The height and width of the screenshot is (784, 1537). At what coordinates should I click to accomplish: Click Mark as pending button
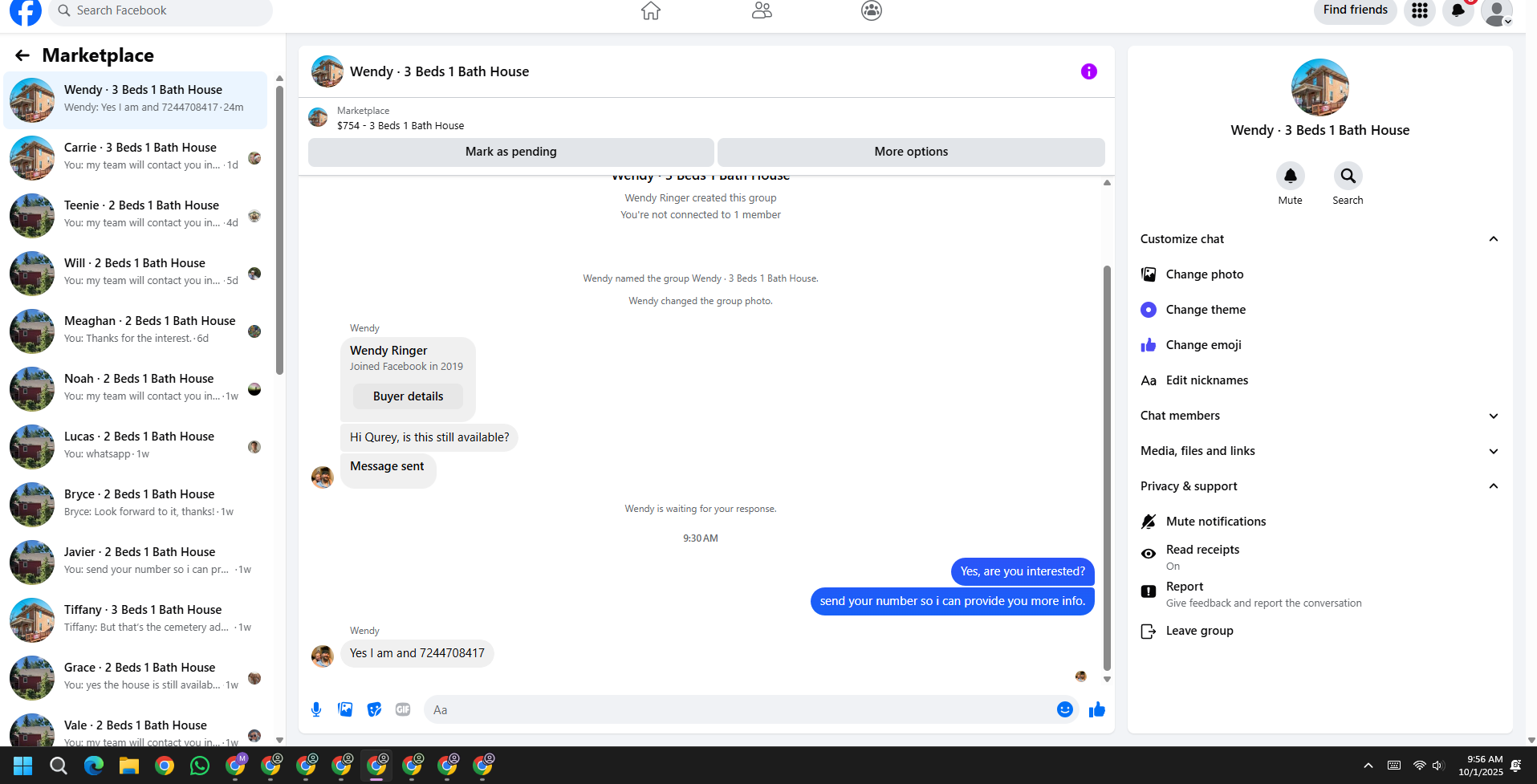(x=511, y=152)
